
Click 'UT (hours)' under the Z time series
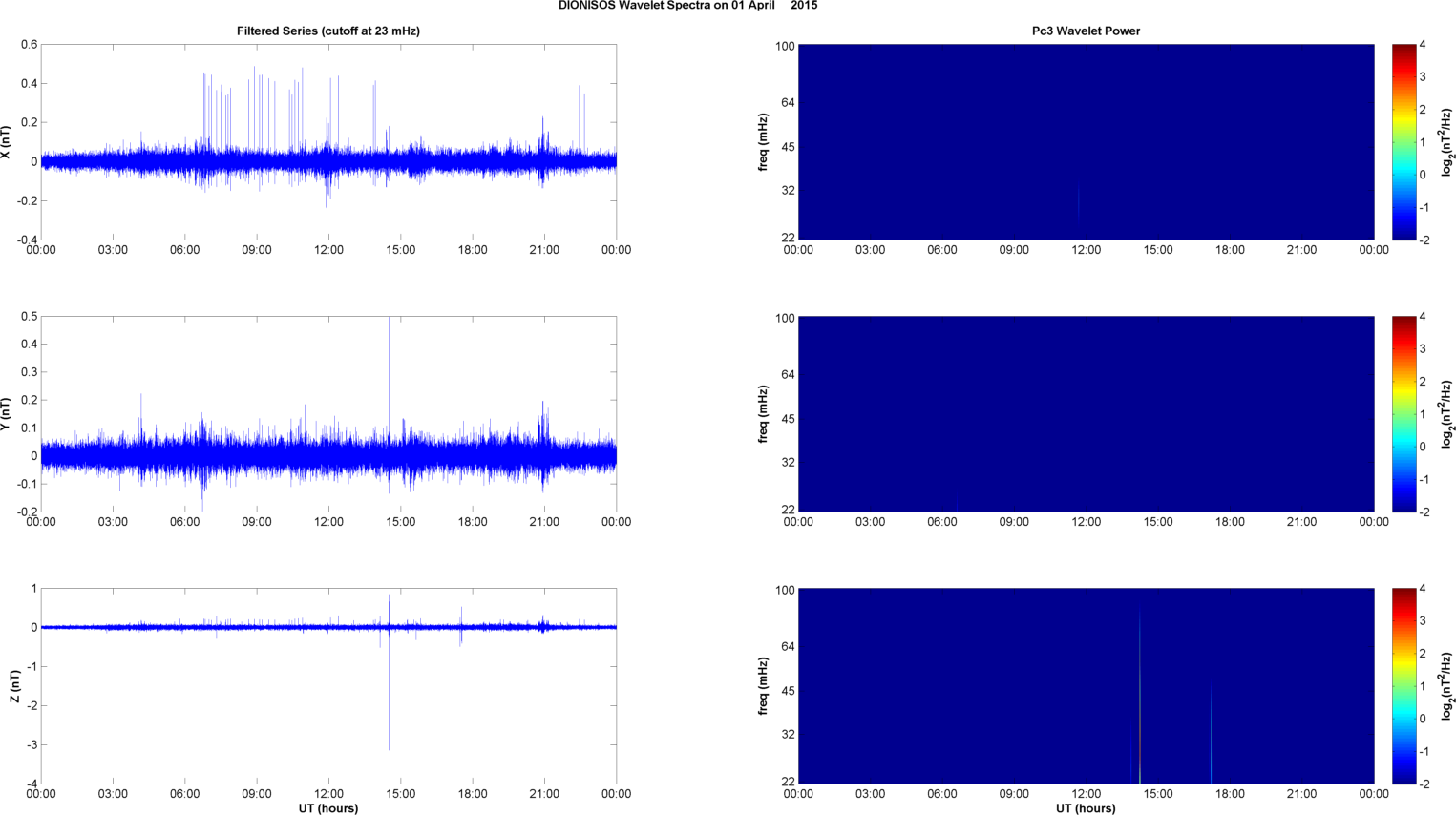pos(328,808)
